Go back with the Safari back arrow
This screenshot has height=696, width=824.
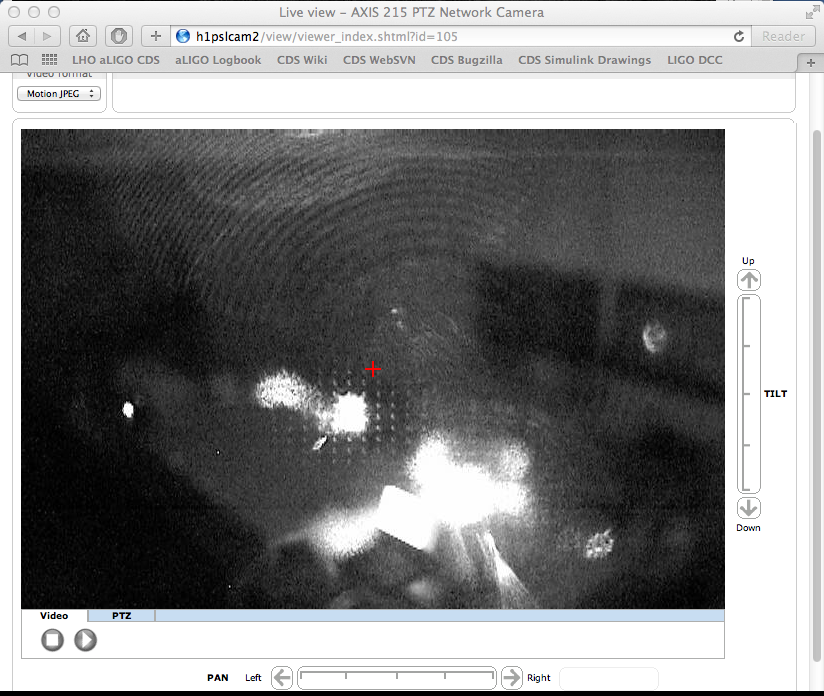click(x=22, y=36)
